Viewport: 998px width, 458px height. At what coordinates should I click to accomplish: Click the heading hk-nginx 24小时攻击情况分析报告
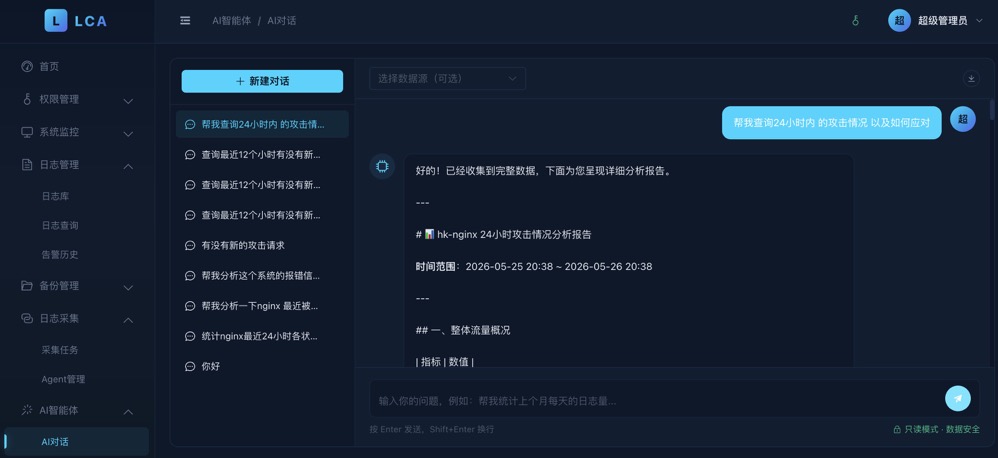pos(503,235)
